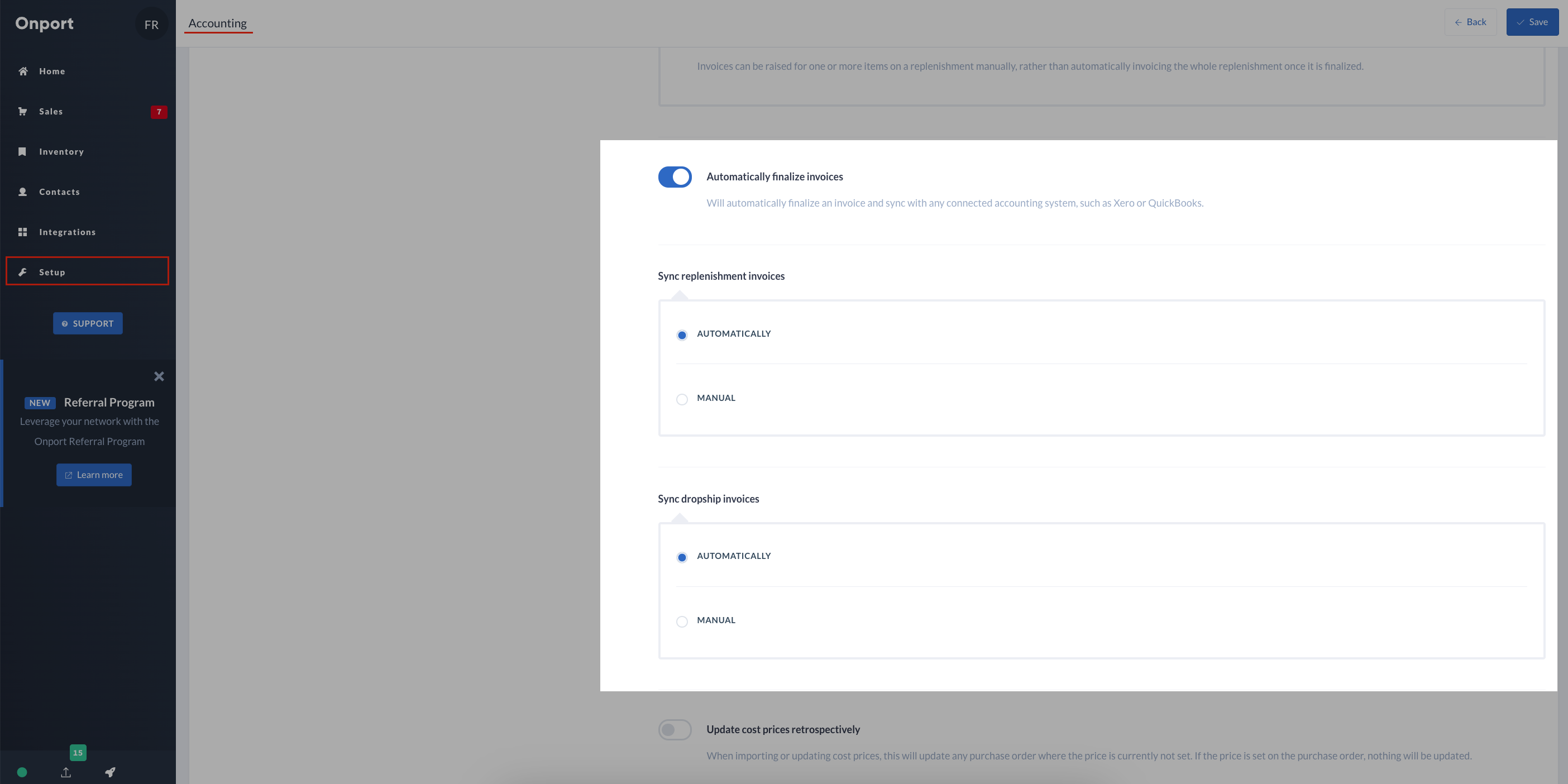Click the Inventory bookmark icon
Viewport: 1568px width, 784px height.
pyautogui.click(x=22, y=151)
